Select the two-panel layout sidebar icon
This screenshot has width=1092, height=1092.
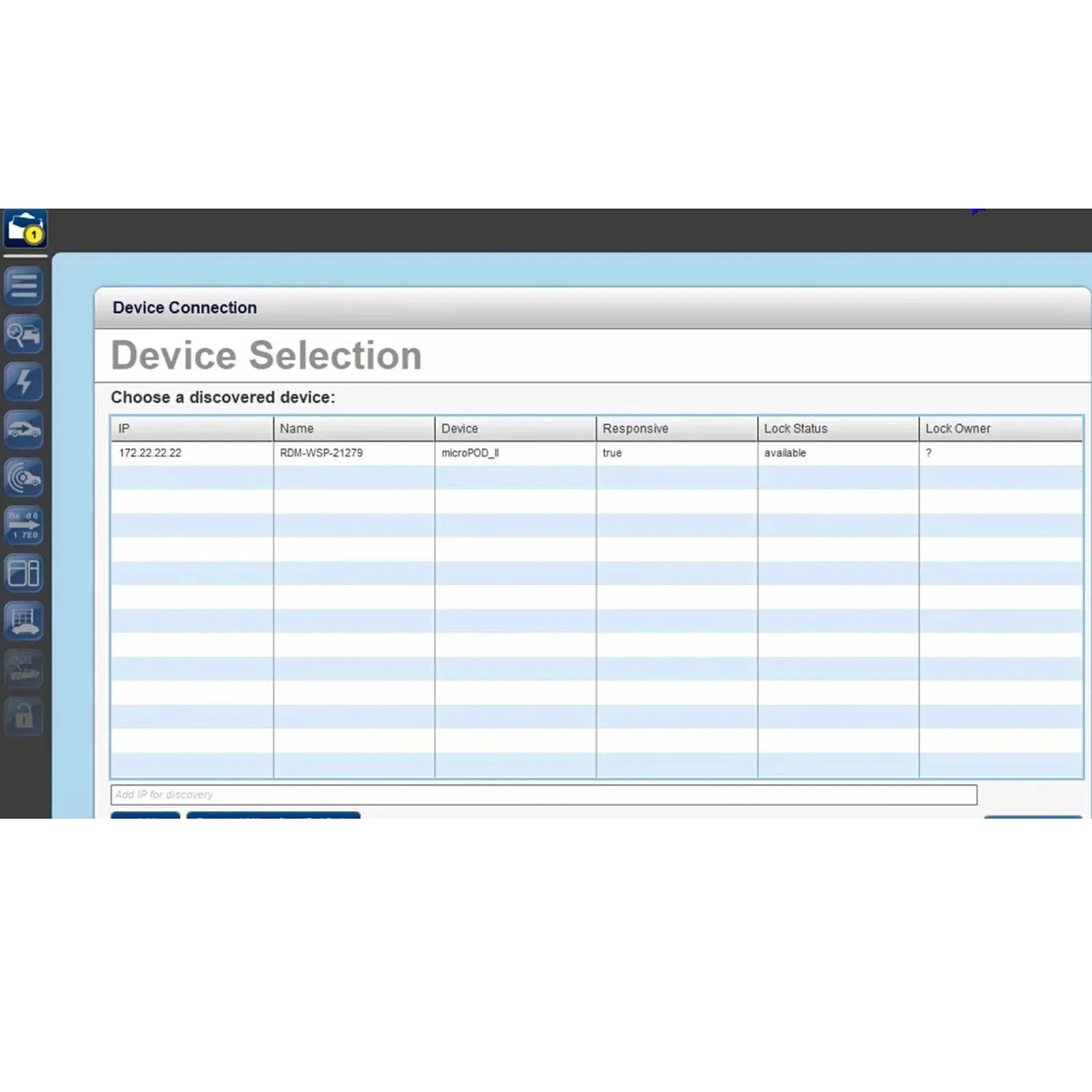tap(24, 573)
